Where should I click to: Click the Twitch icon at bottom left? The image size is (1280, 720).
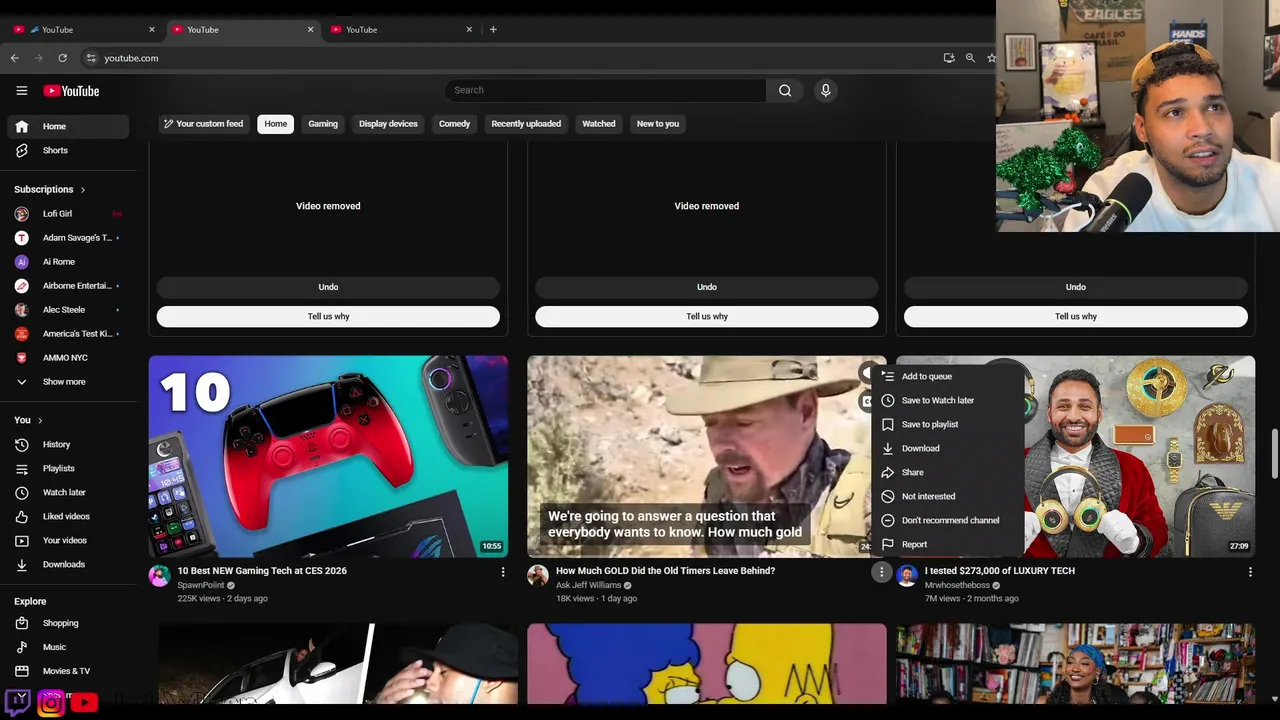[x=17, y=701]
